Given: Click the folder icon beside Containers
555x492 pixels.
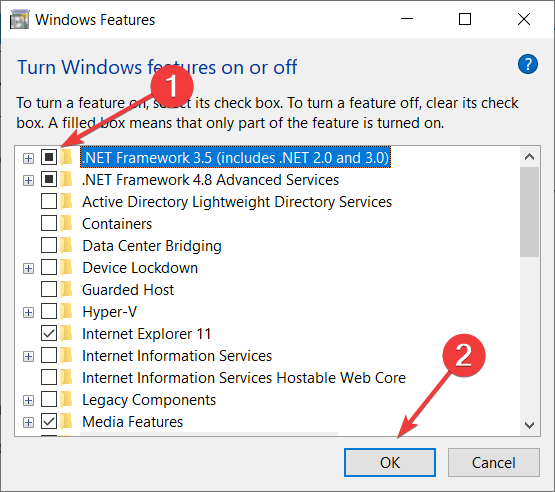Looking at the screenshot, I should (x=66, y=224).
